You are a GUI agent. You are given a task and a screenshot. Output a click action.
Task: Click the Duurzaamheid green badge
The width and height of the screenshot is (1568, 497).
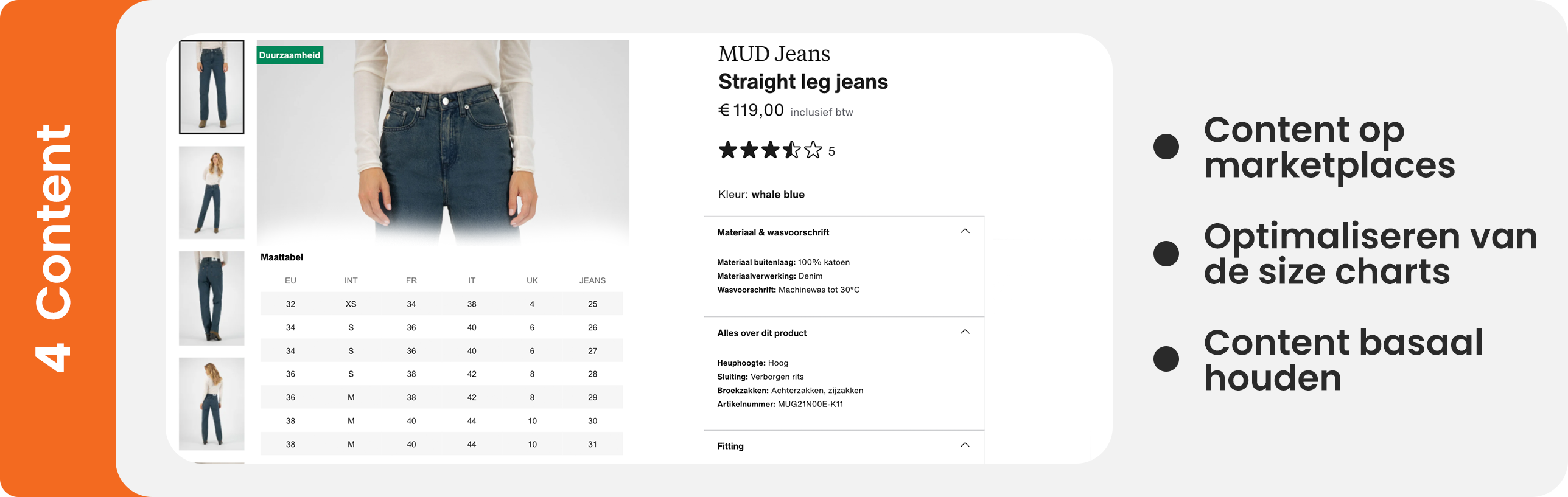pos(290,55)
